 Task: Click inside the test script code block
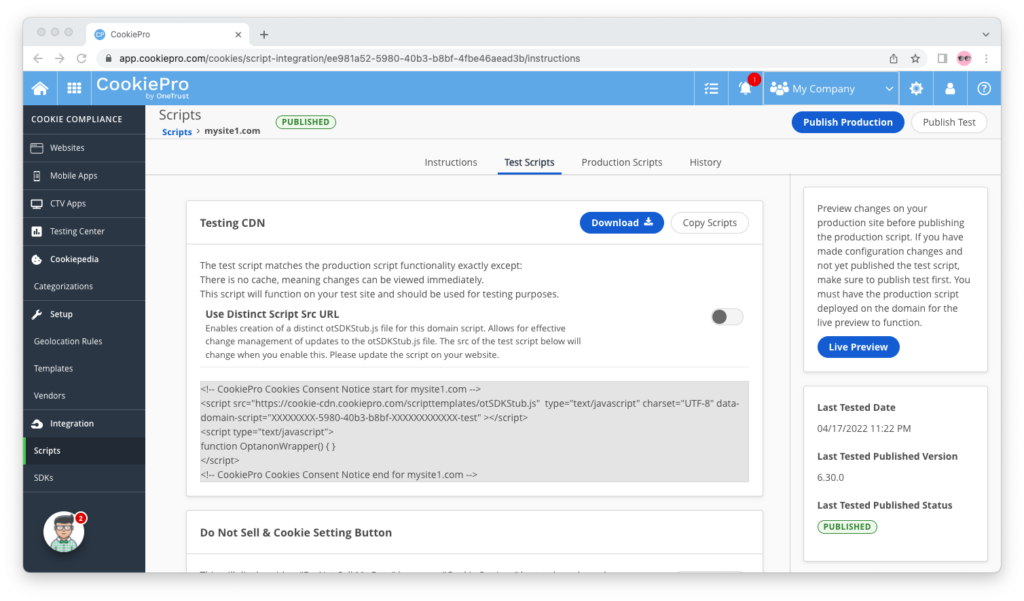click(474, 432)
